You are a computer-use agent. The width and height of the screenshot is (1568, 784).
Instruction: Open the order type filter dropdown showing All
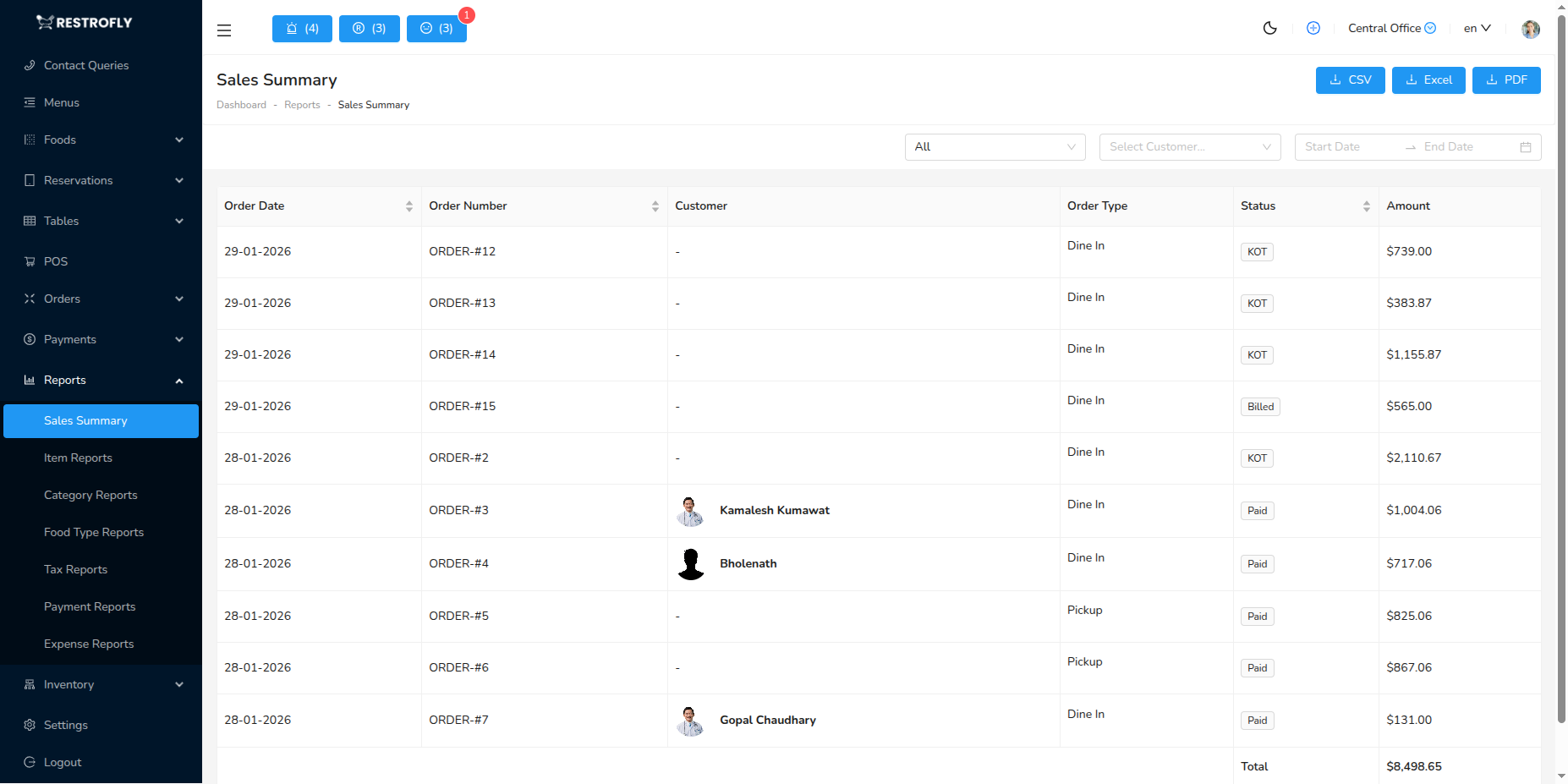(x=995, y=146)
